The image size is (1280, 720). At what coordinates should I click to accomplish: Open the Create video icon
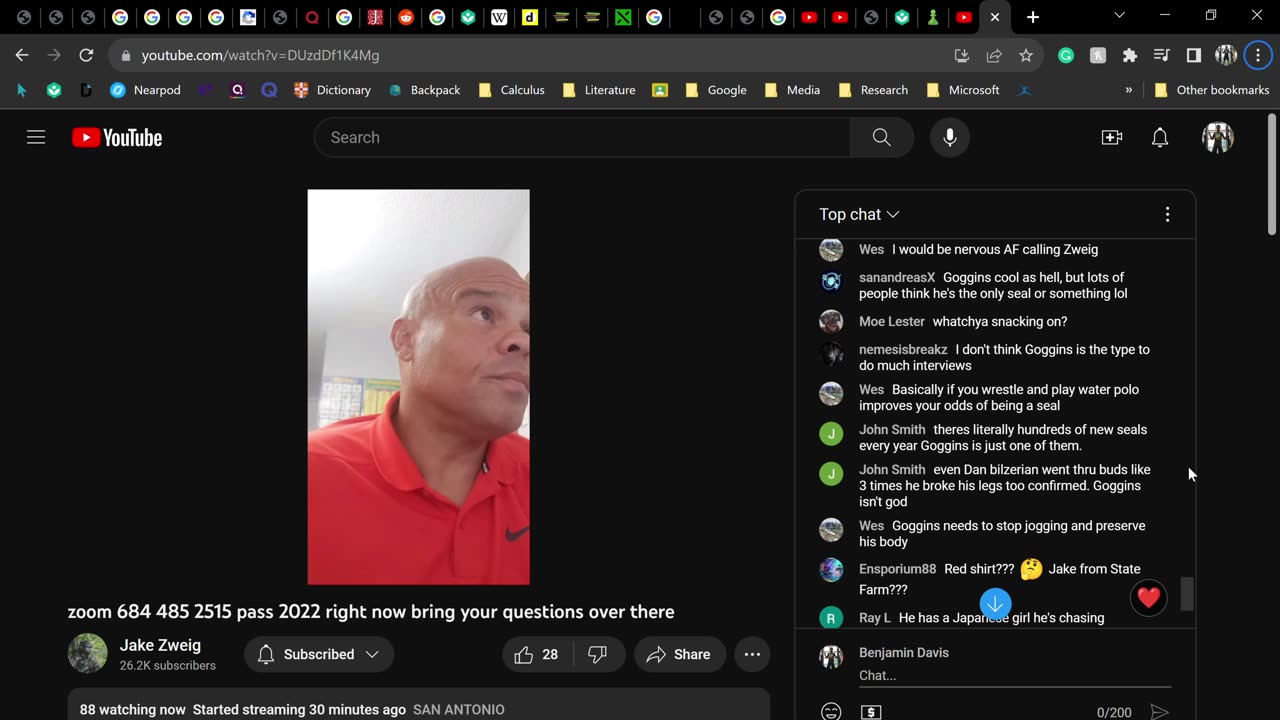click(x=1112, y=137)
